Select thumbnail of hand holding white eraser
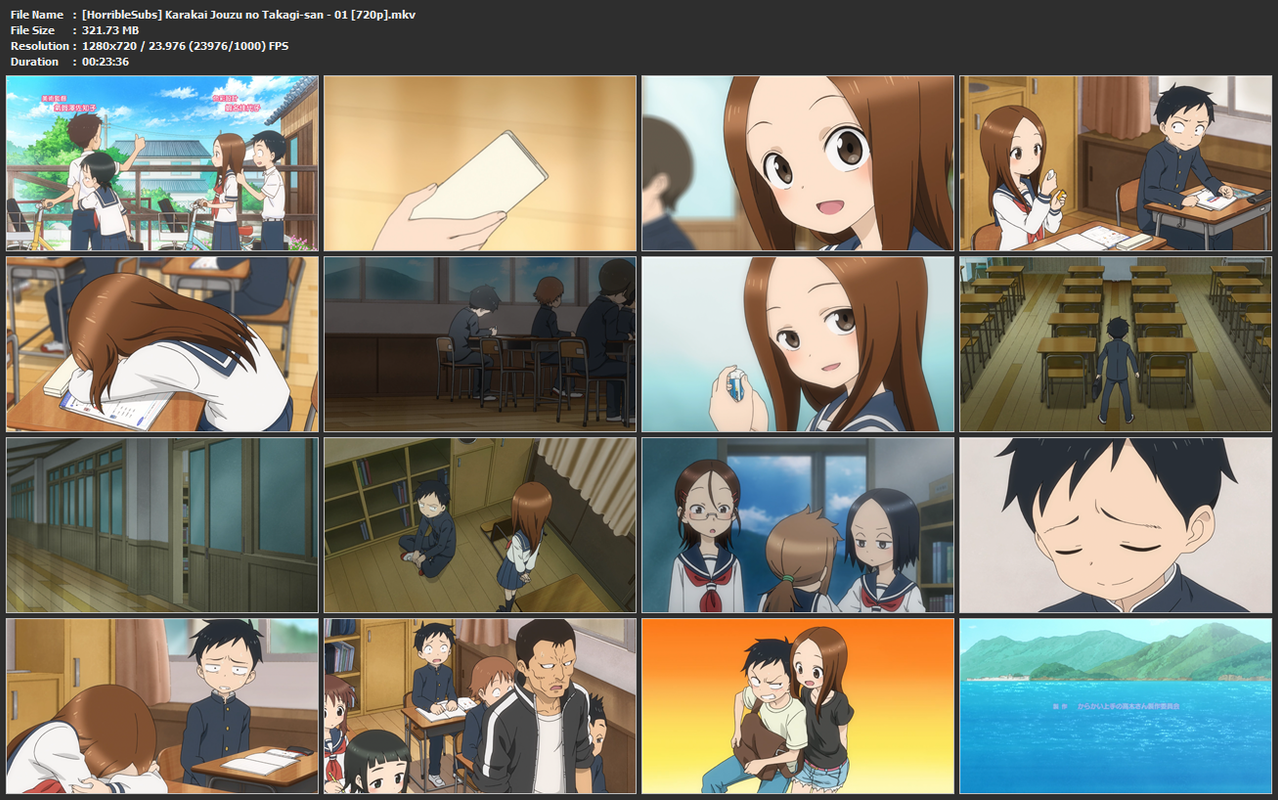Image resolution: width=1278 pixels, height=800 pixels. coord(480,163)
